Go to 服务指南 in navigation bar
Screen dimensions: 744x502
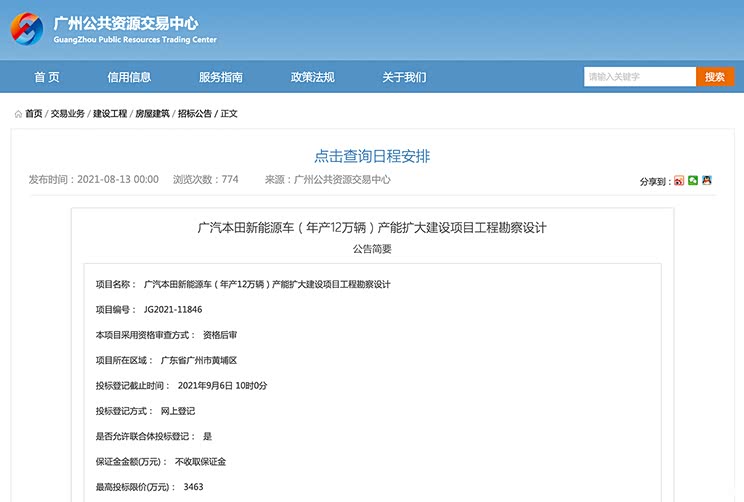pyautogui.click(x=220, y=77)
